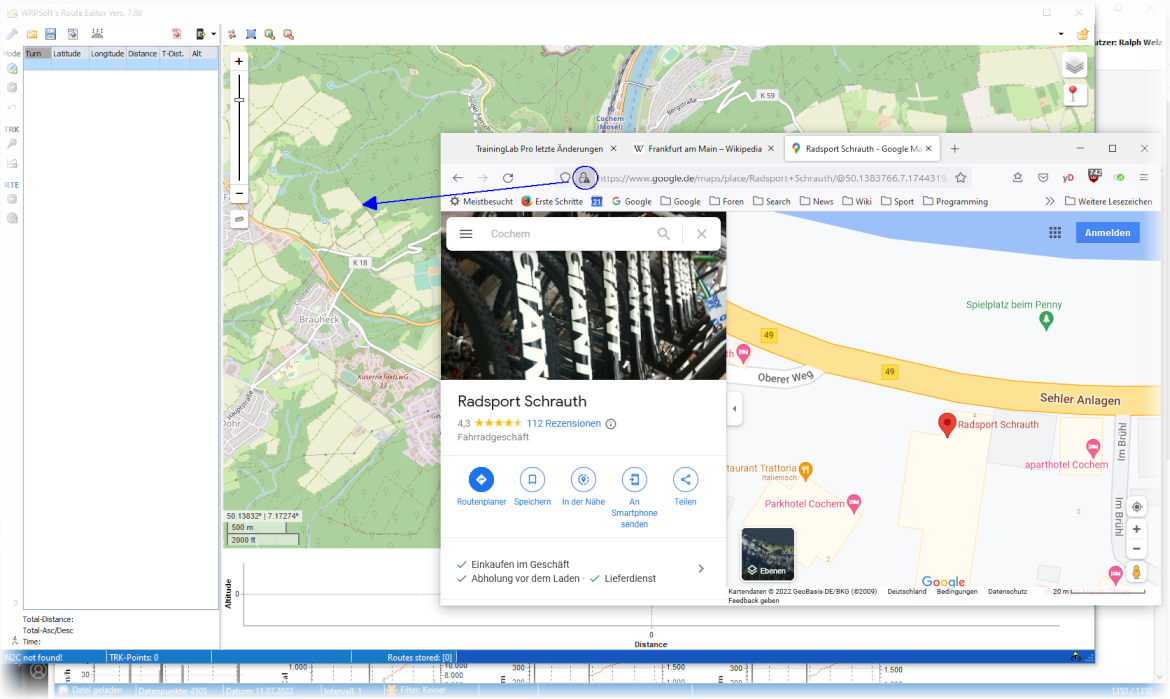Start Routenplaner directions to Radsport Schrauth
The width and height of the screenshot is (1170, 699).
point(481,486)
